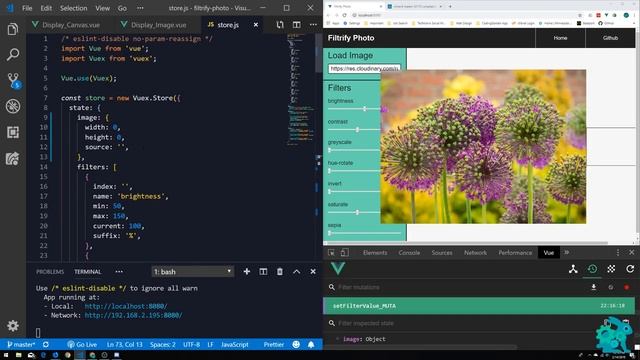The image size is (640, 360).
Task: Switch to Vue Components inspector icon
Action: click(573, 269)
